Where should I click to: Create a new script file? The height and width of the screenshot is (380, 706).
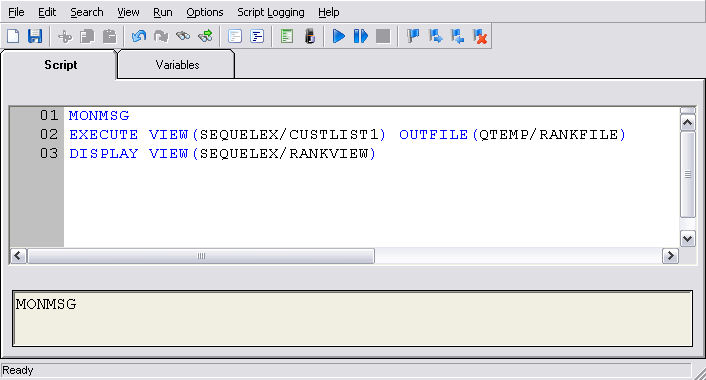pyautogui.click(x=13, y=36)
